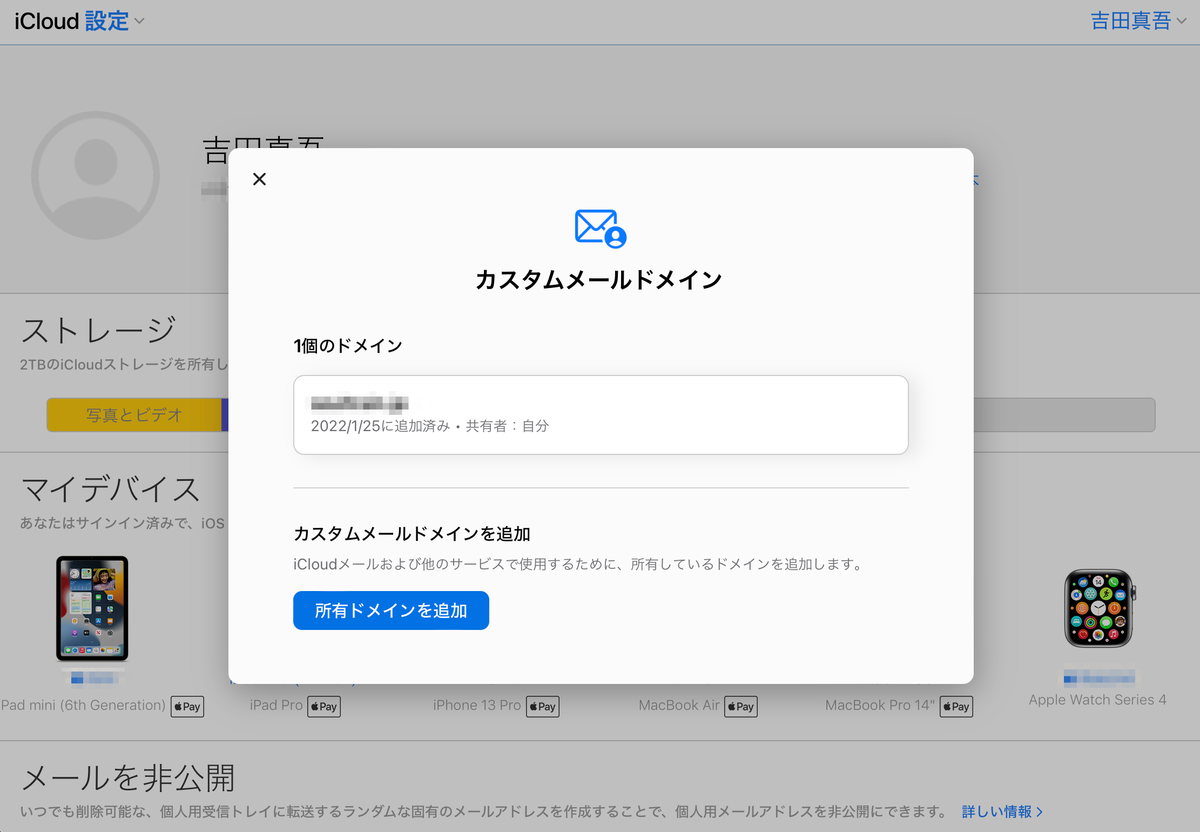Select the Apple Watch Series 4 thumbnail
Viewport: 1200px width, 832px height.
click(1099, 608)
